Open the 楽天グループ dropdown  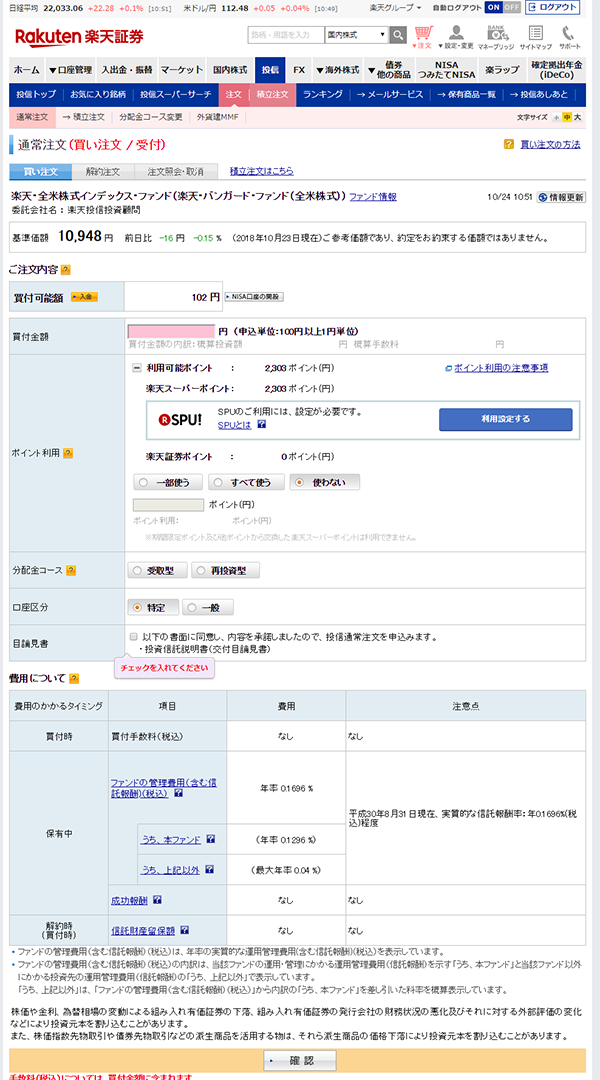[395, 7]
